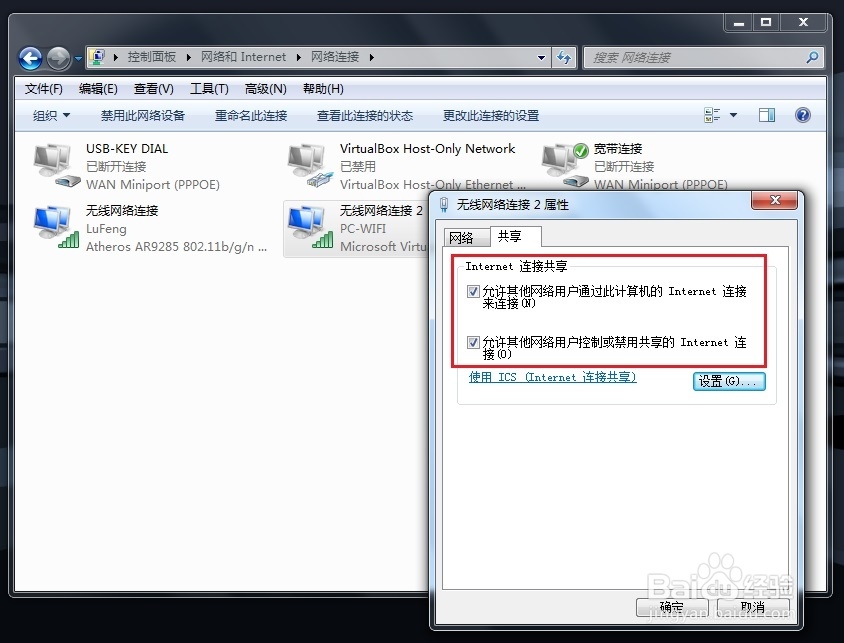Select 控制面板 breadcrumb in address bar
Image resolution: width=844 pixels, height=643 pixels.
click(151, 57)
